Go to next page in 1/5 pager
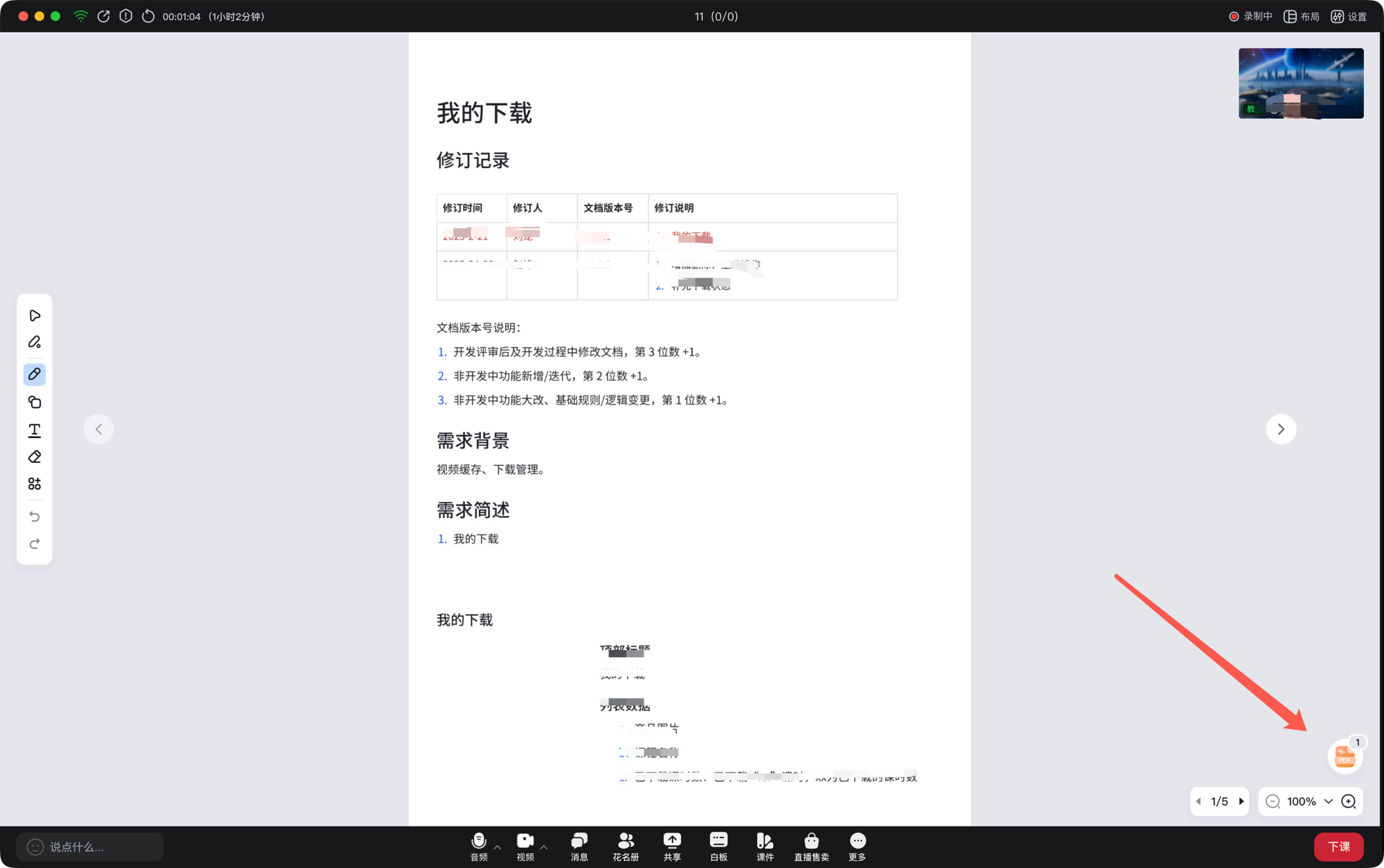This screenshot has height=868, width=1384. (1241, 802)
